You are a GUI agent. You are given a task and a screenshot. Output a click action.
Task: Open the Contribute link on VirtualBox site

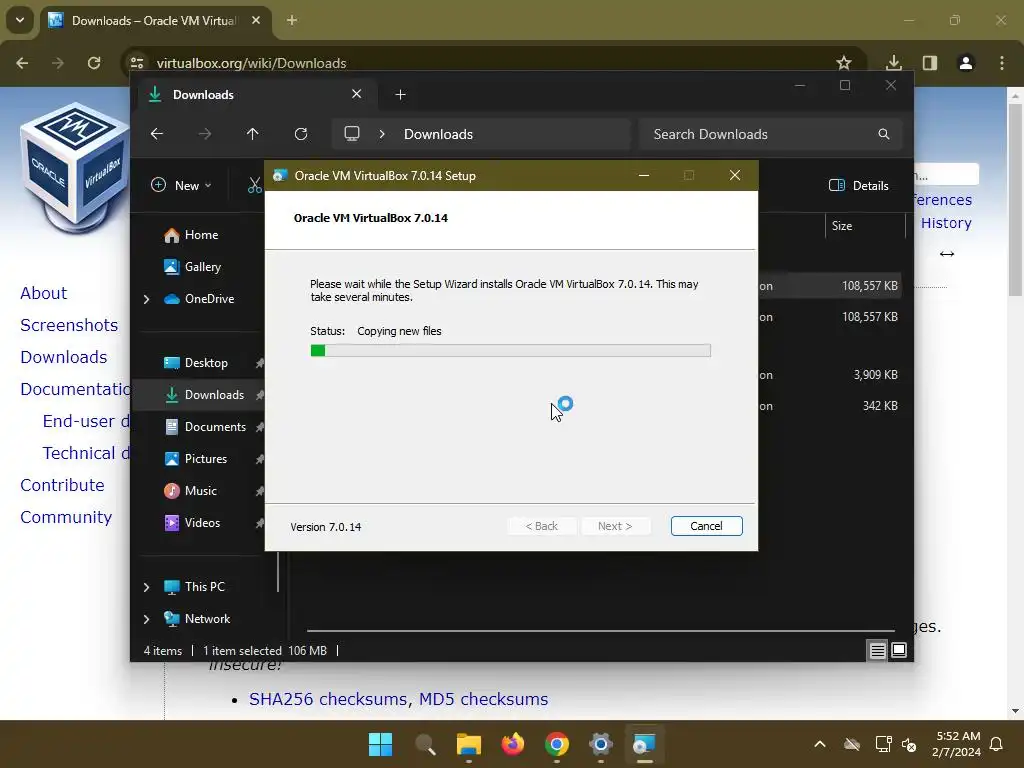[62, 485]
